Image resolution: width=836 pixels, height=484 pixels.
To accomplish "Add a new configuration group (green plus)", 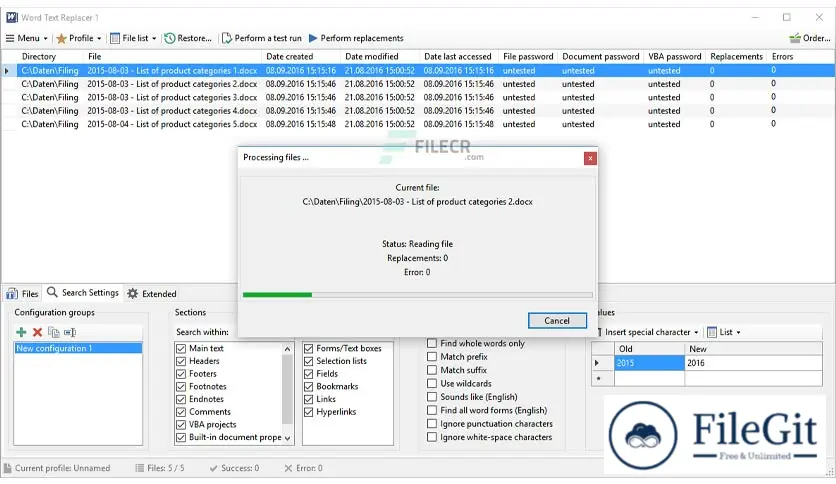I will tap(21, 332).
